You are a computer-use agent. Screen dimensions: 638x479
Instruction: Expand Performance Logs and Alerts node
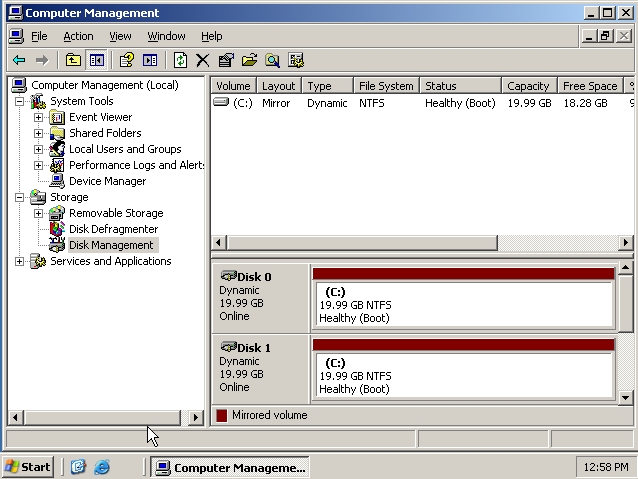point(38,165)
